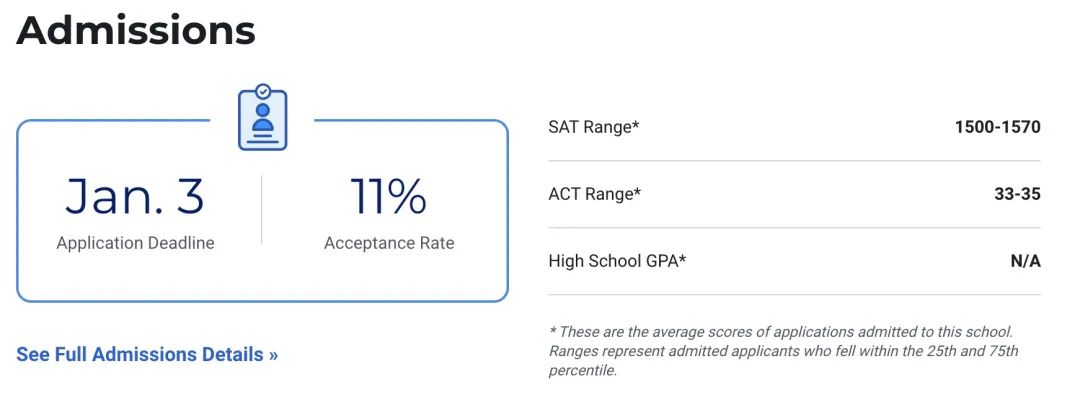Image resolution: width=1080 pixels, height=407 pixels.
Task: Select the 33-35 ACT score value
Action: click(x=1017, y=194)
